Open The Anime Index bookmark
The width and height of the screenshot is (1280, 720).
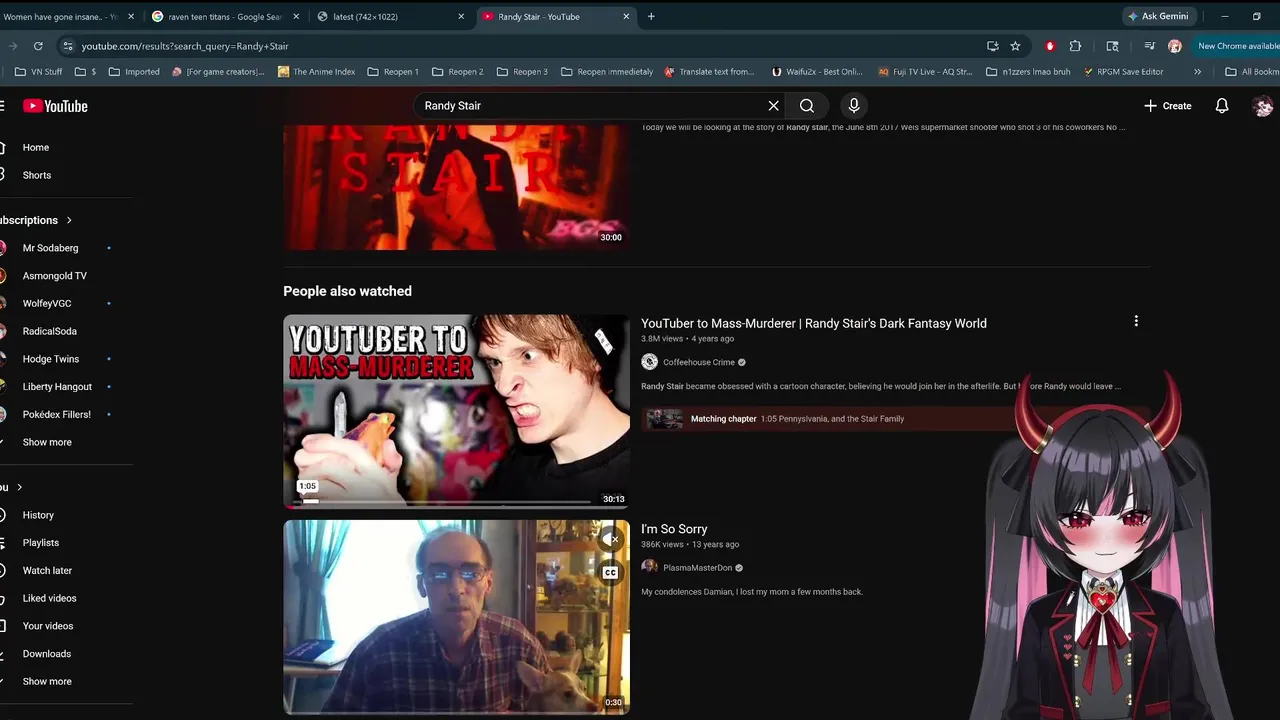(x=316, y=72)
